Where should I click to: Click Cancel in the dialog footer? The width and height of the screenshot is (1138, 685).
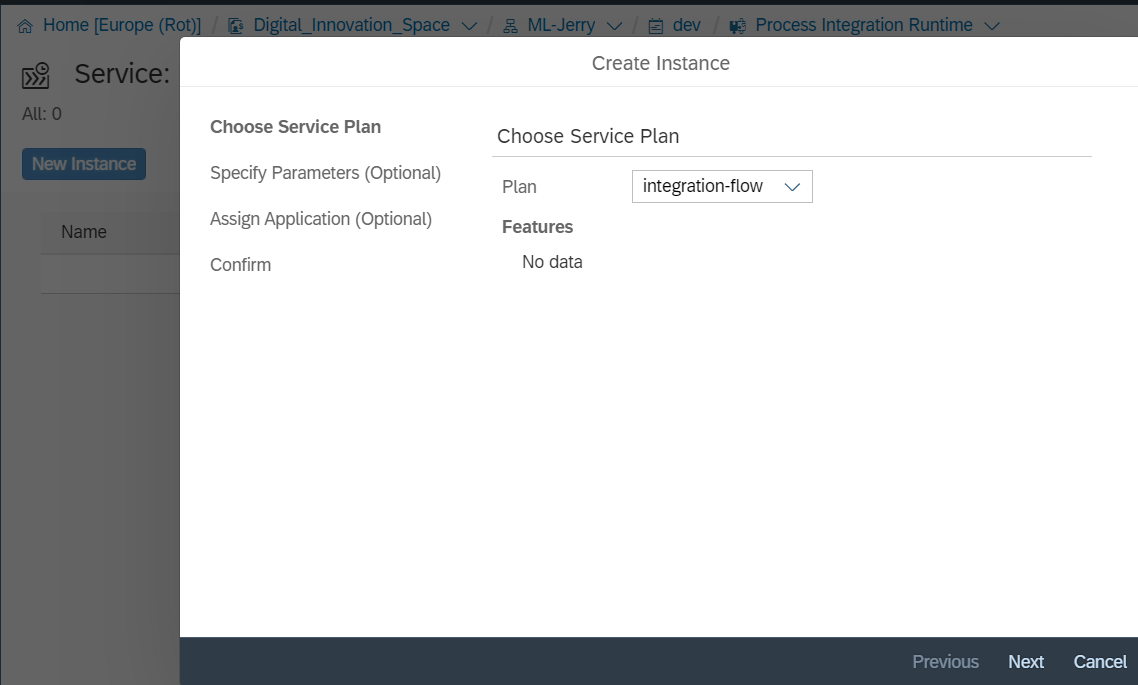tap(1100, 662)
